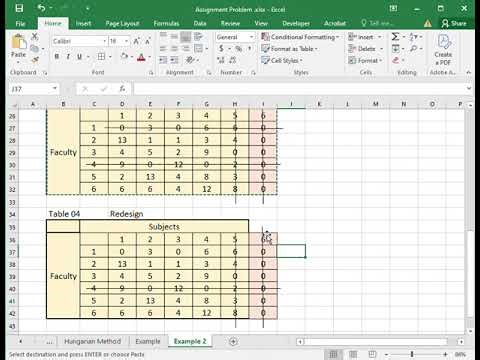Click the Delete cells button
Image resolution: width=480 pixels, height=360 pixels.
[365, 49]
